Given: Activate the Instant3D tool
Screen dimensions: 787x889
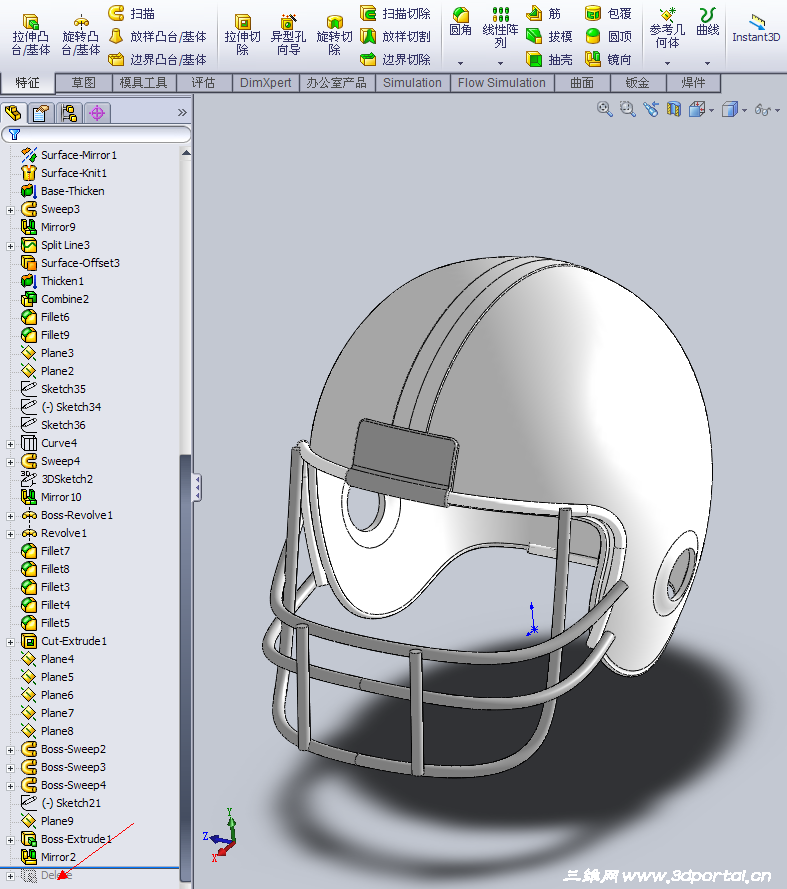Looking at the screenshot, I should 755,27.
